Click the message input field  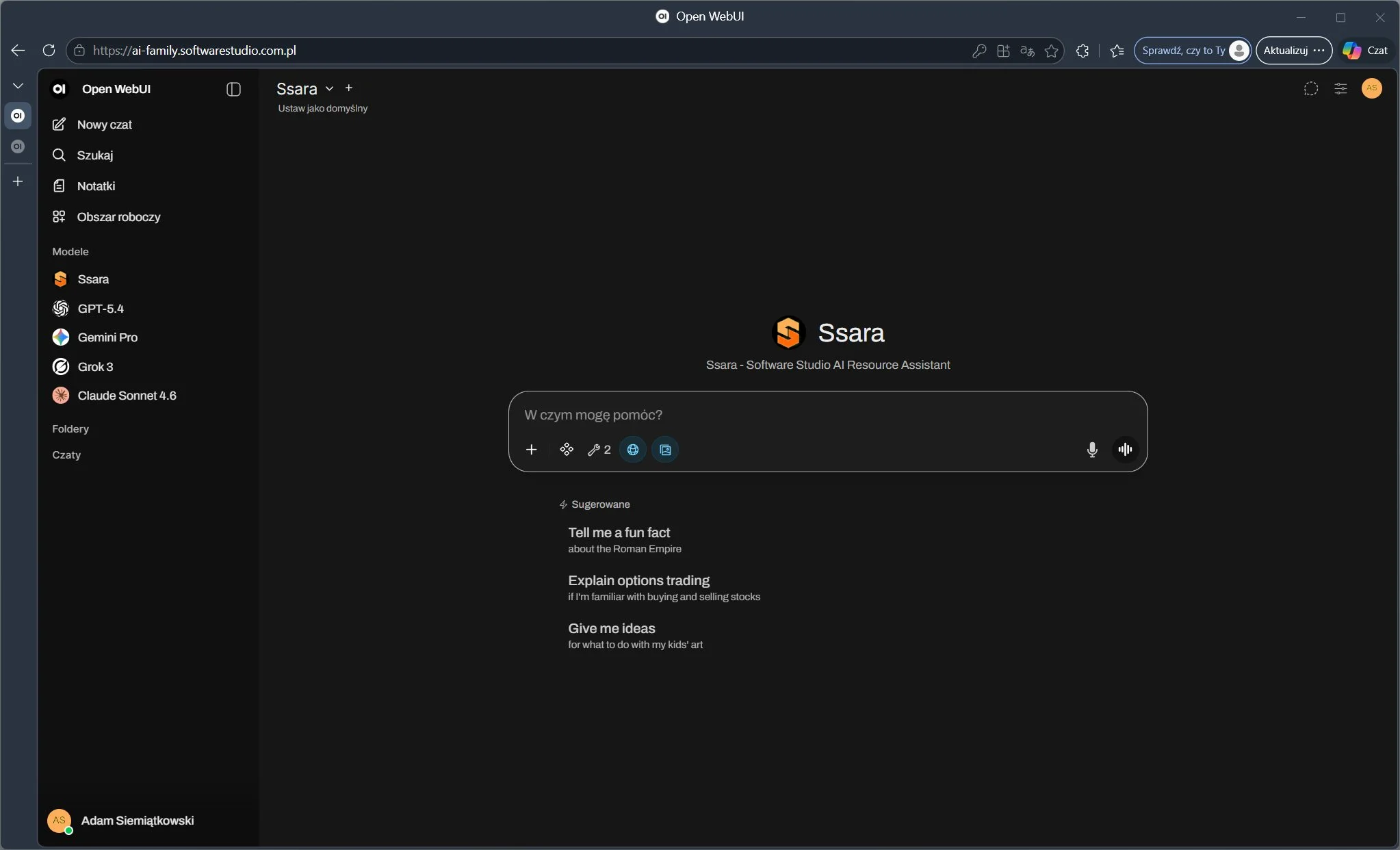[x=827, y=415]
